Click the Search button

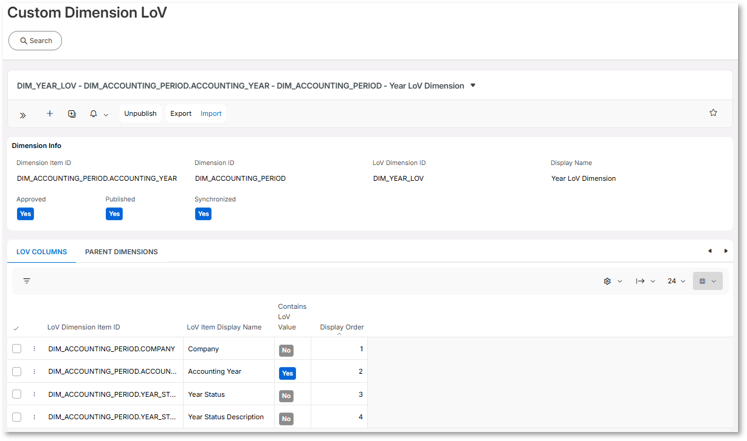(x=35, y=41)
